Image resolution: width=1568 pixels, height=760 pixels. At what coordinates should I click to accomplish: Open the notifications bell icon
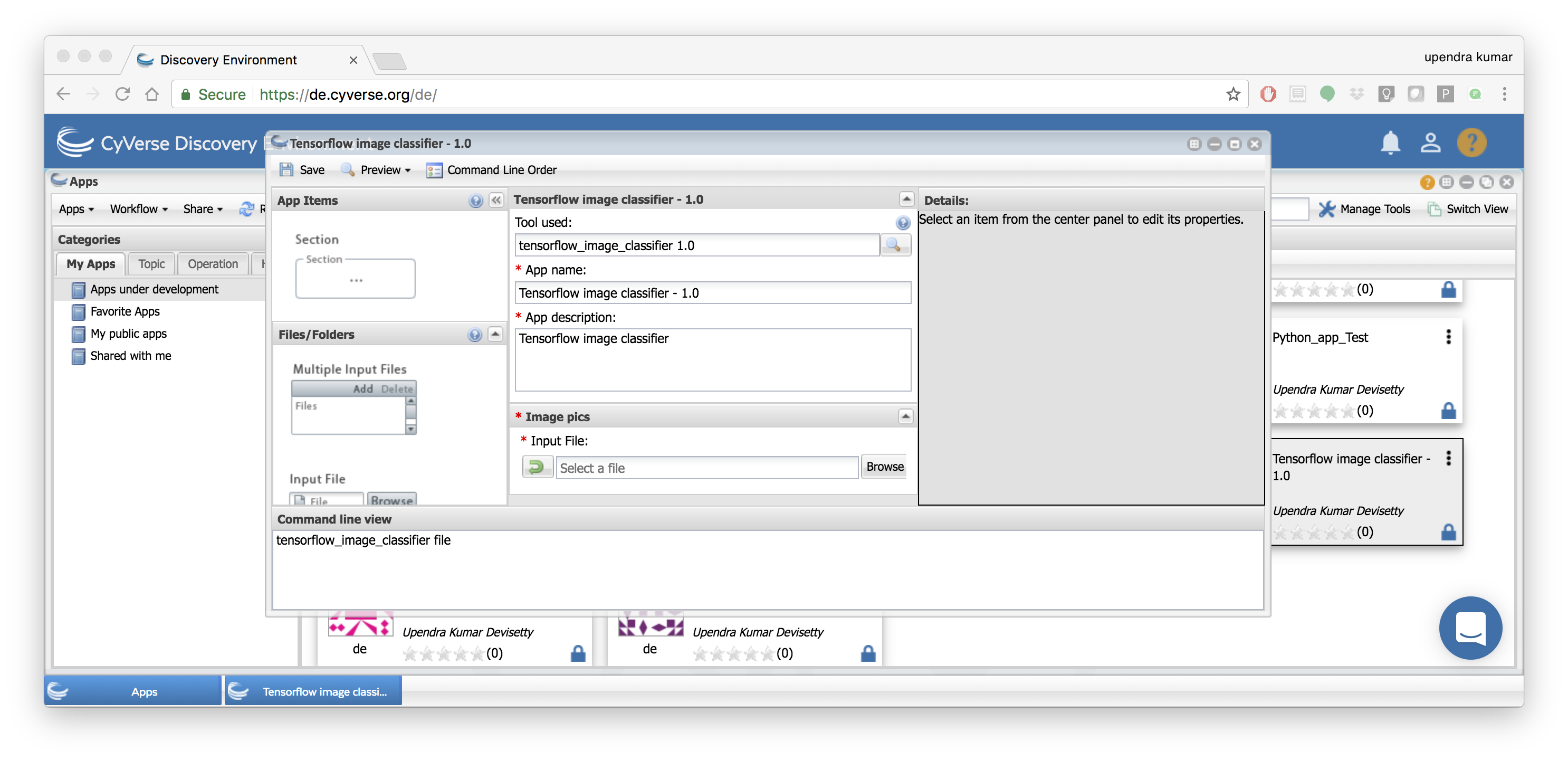1390,143
